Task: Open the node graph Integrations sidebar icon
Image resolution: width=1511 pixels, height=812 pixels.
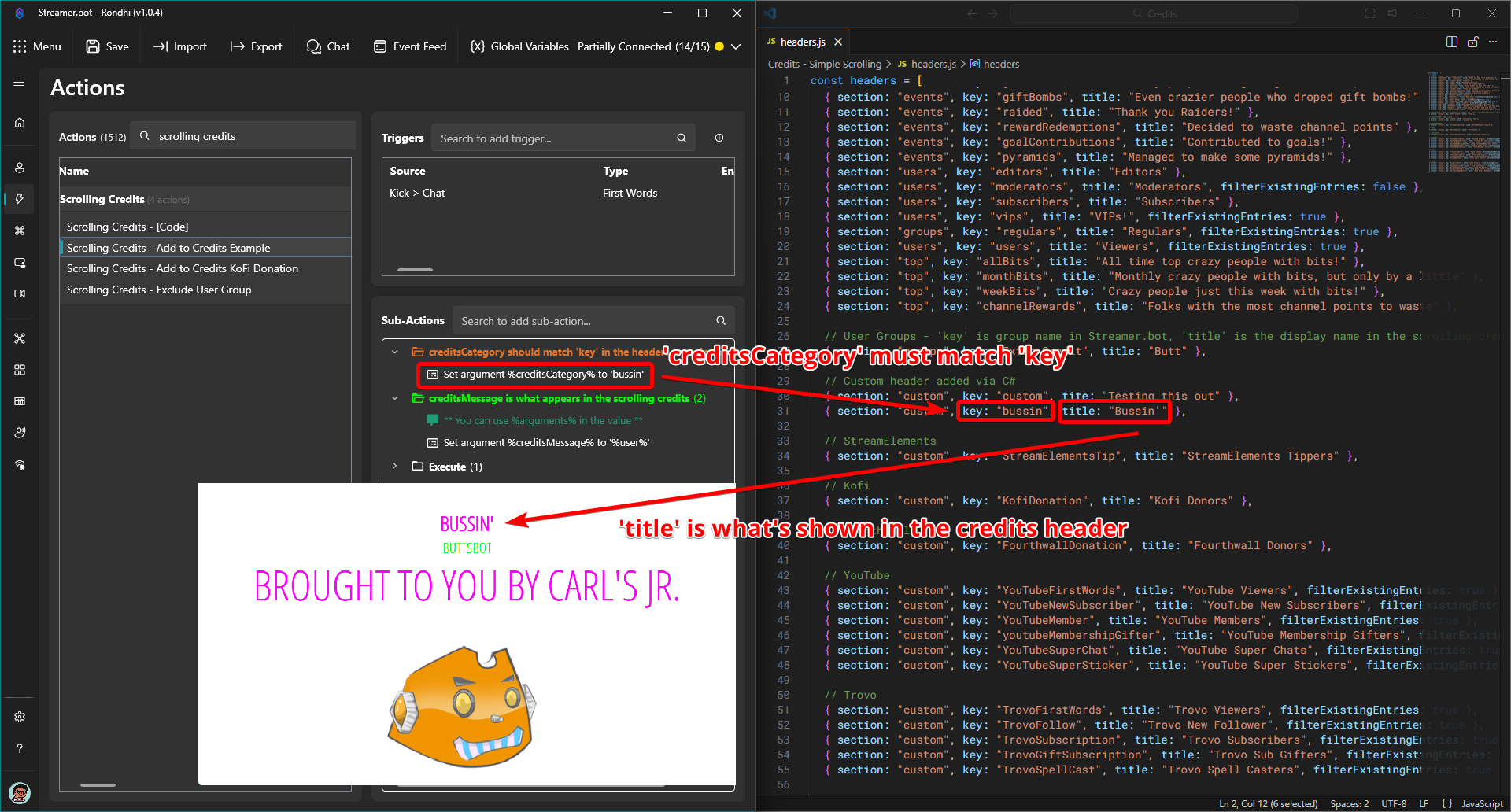Action: click(x=20, y=338)
